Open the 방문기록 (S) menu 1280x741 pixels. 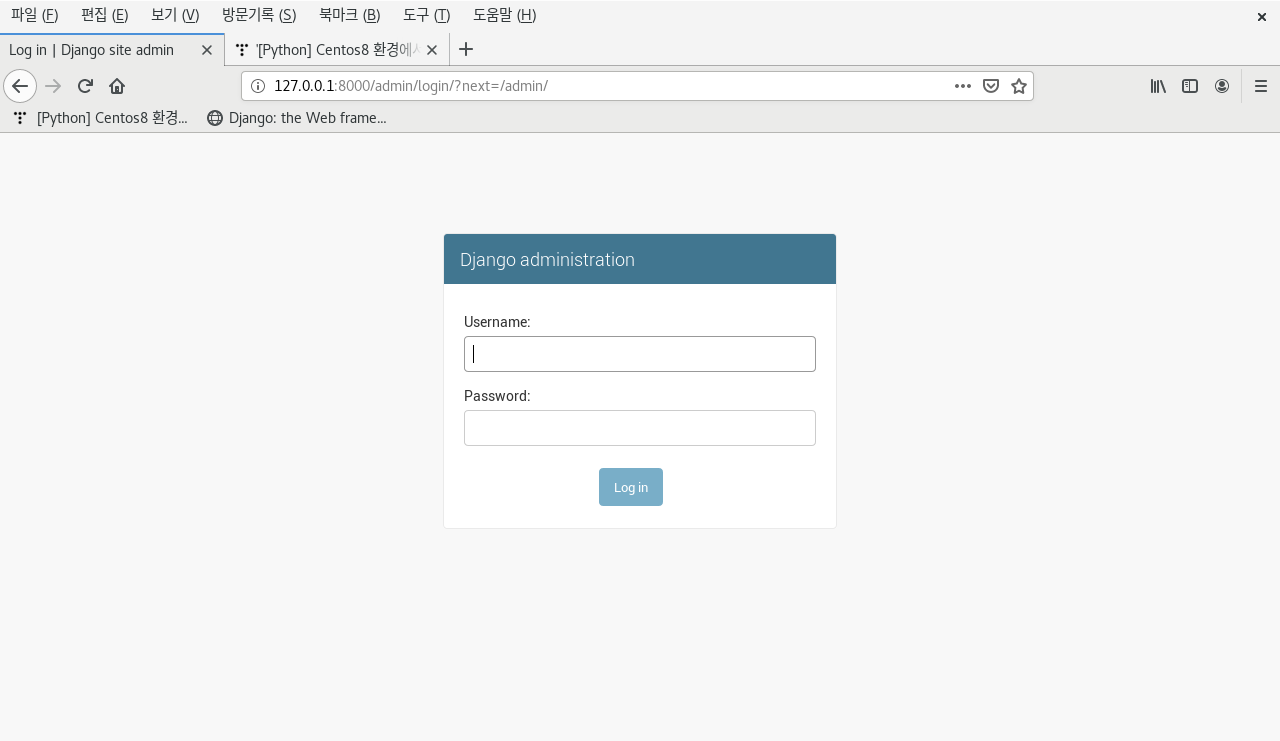pyautogui.click(x=259, y=15)
